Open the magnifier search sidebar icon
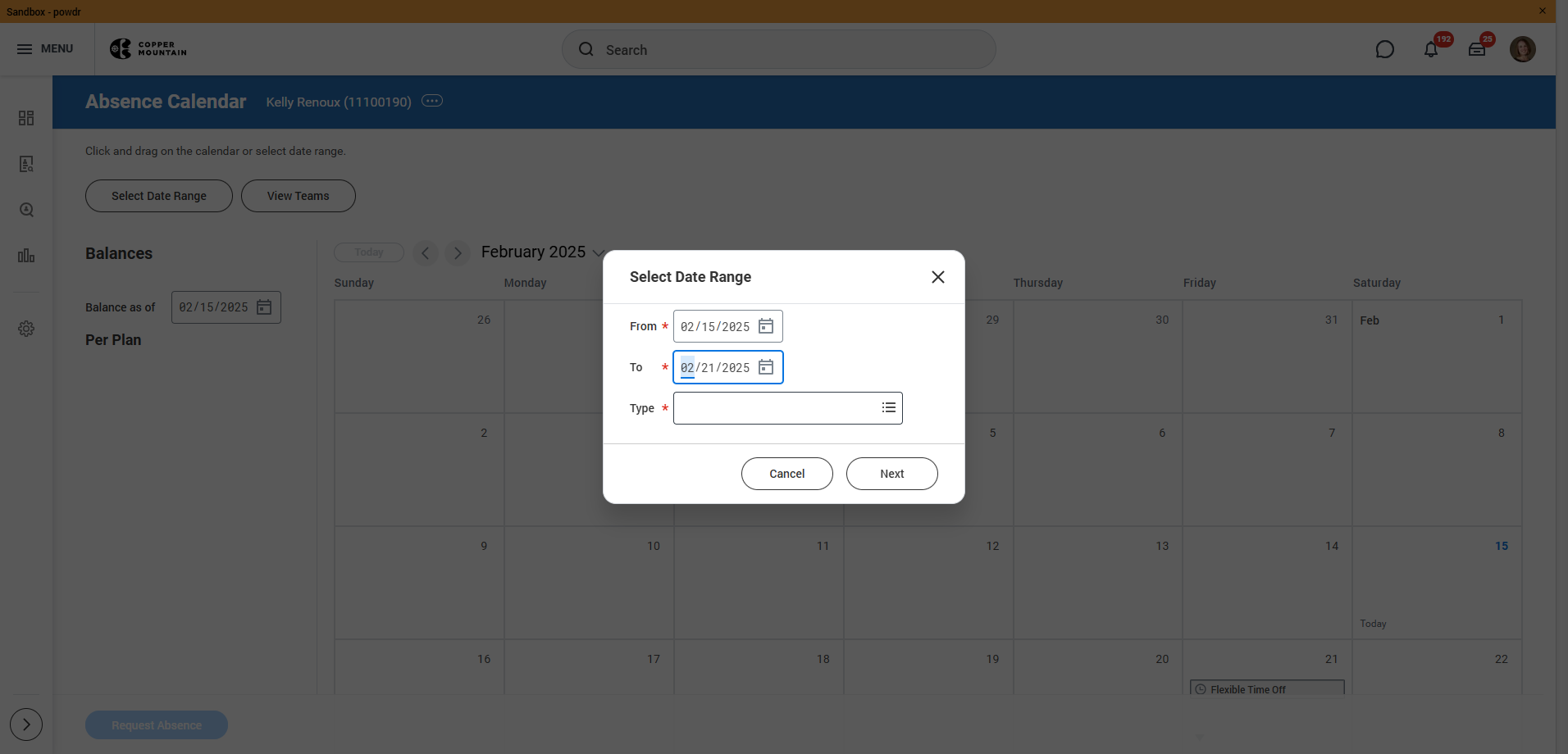 [x=26, y=210]
